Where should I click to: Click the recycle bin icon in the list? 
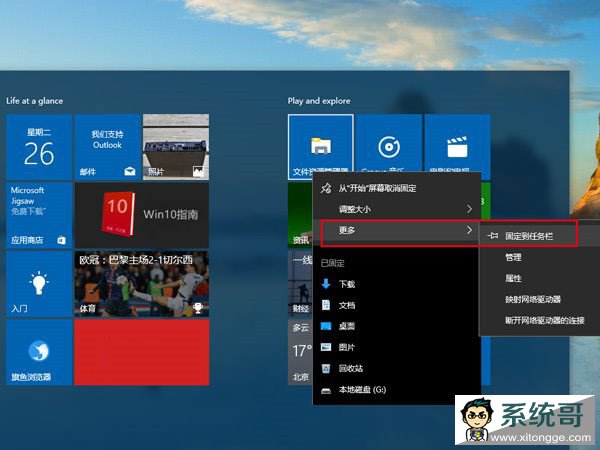[x=326, y=368]
